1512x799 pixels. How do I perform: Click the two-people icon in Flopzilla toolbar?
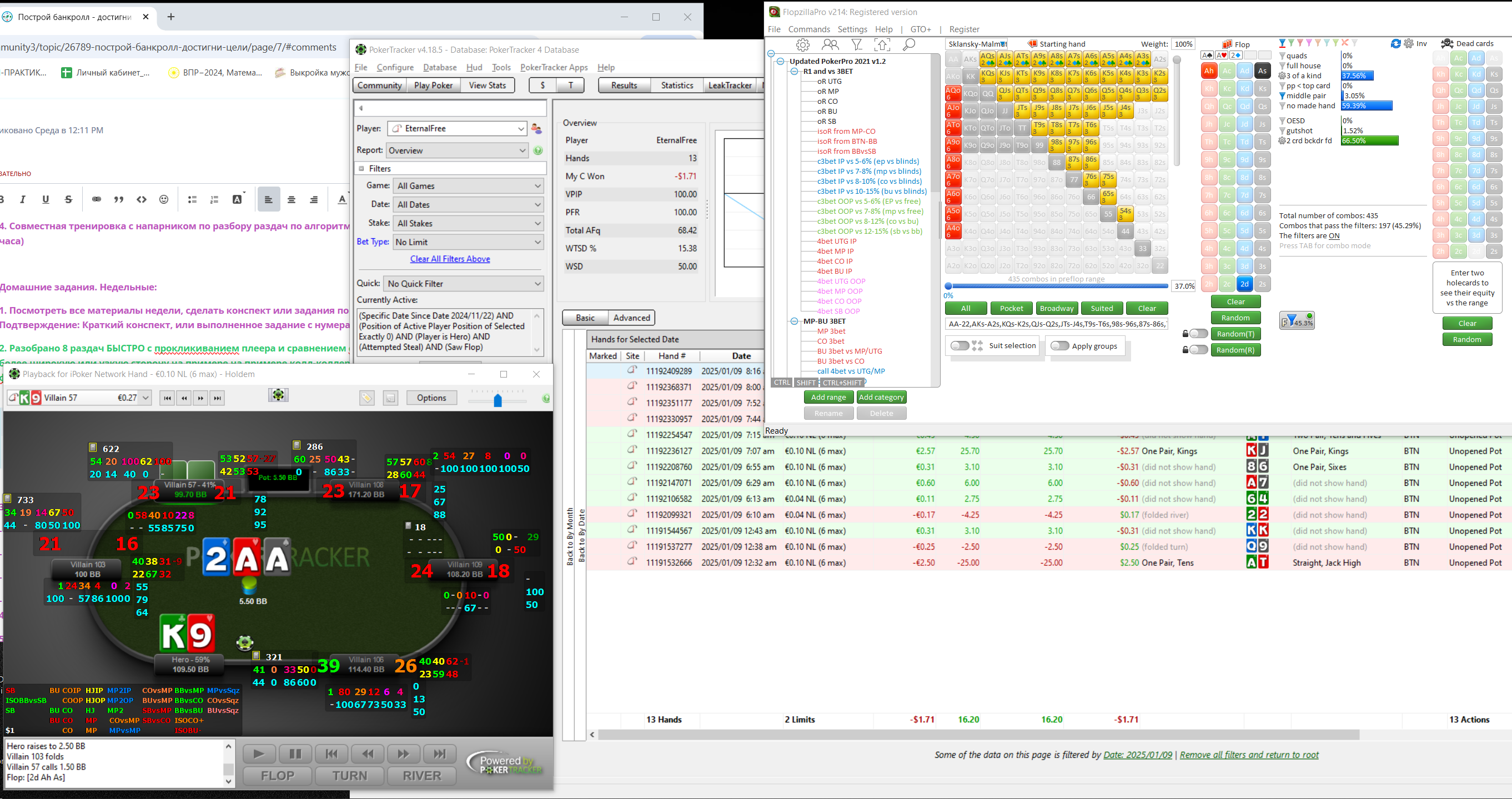(830, 44)
